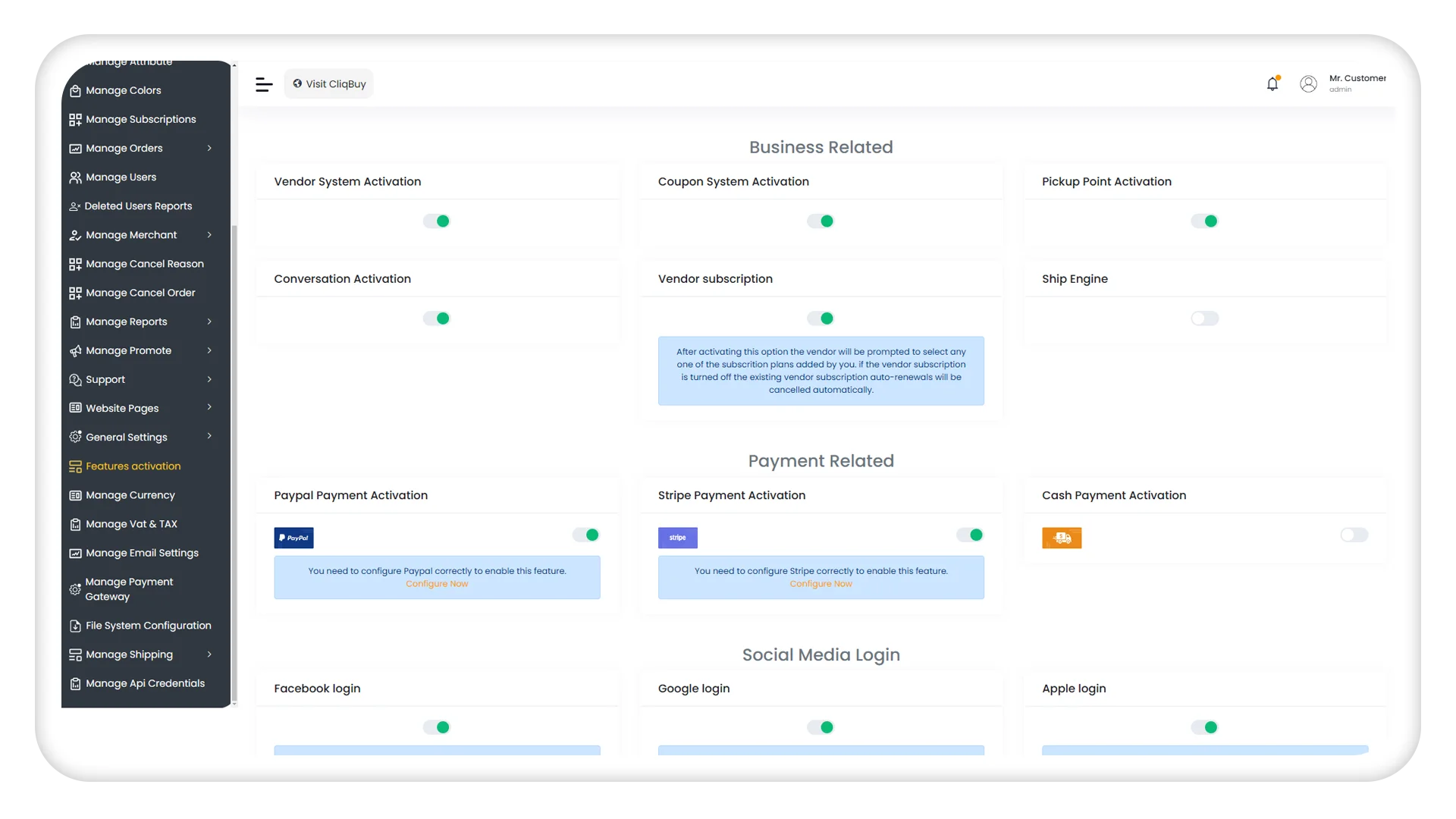Click the hamburger menu icon

coord(263,84)
